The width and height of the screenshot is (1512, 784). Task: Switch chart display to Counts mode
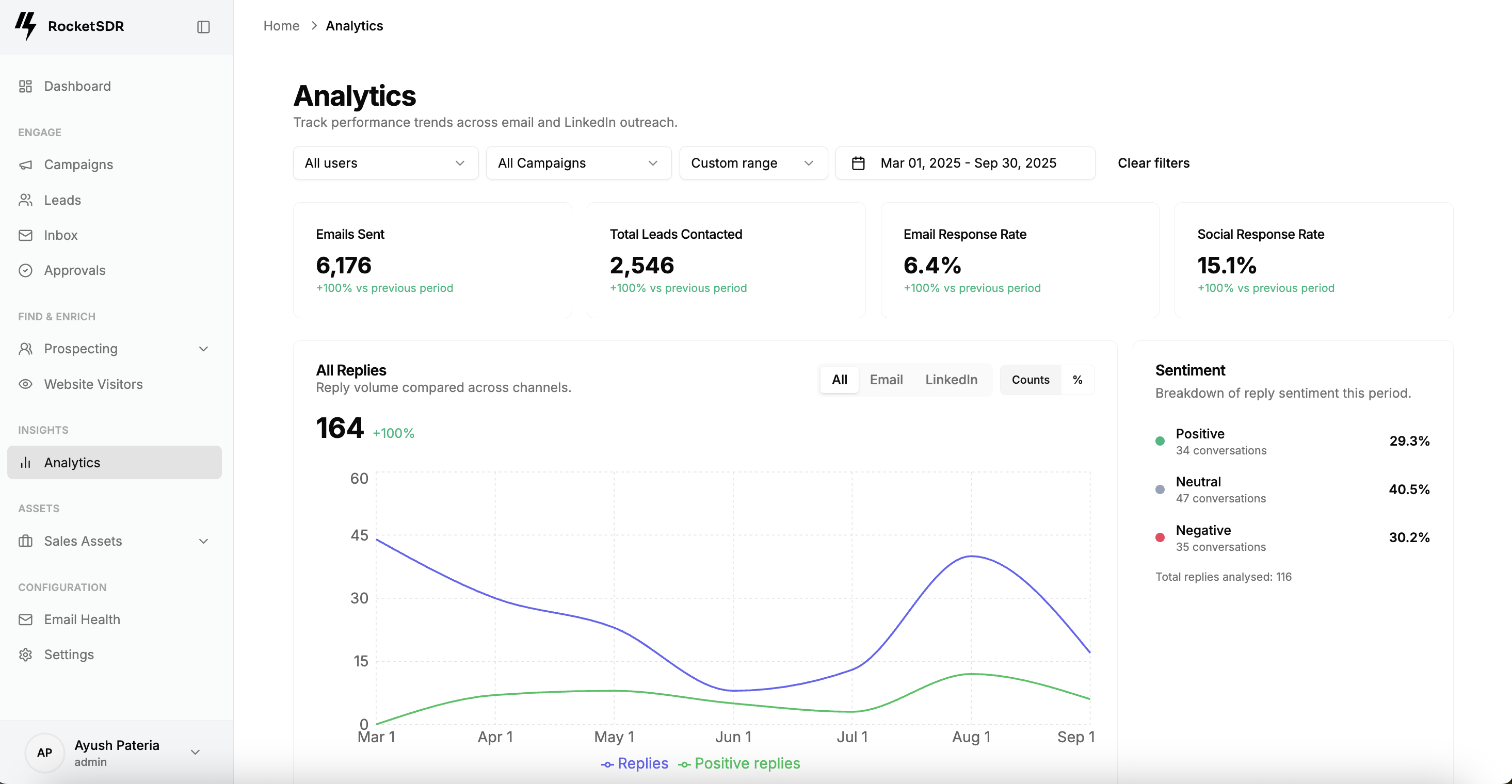(x=1030, y=380)
